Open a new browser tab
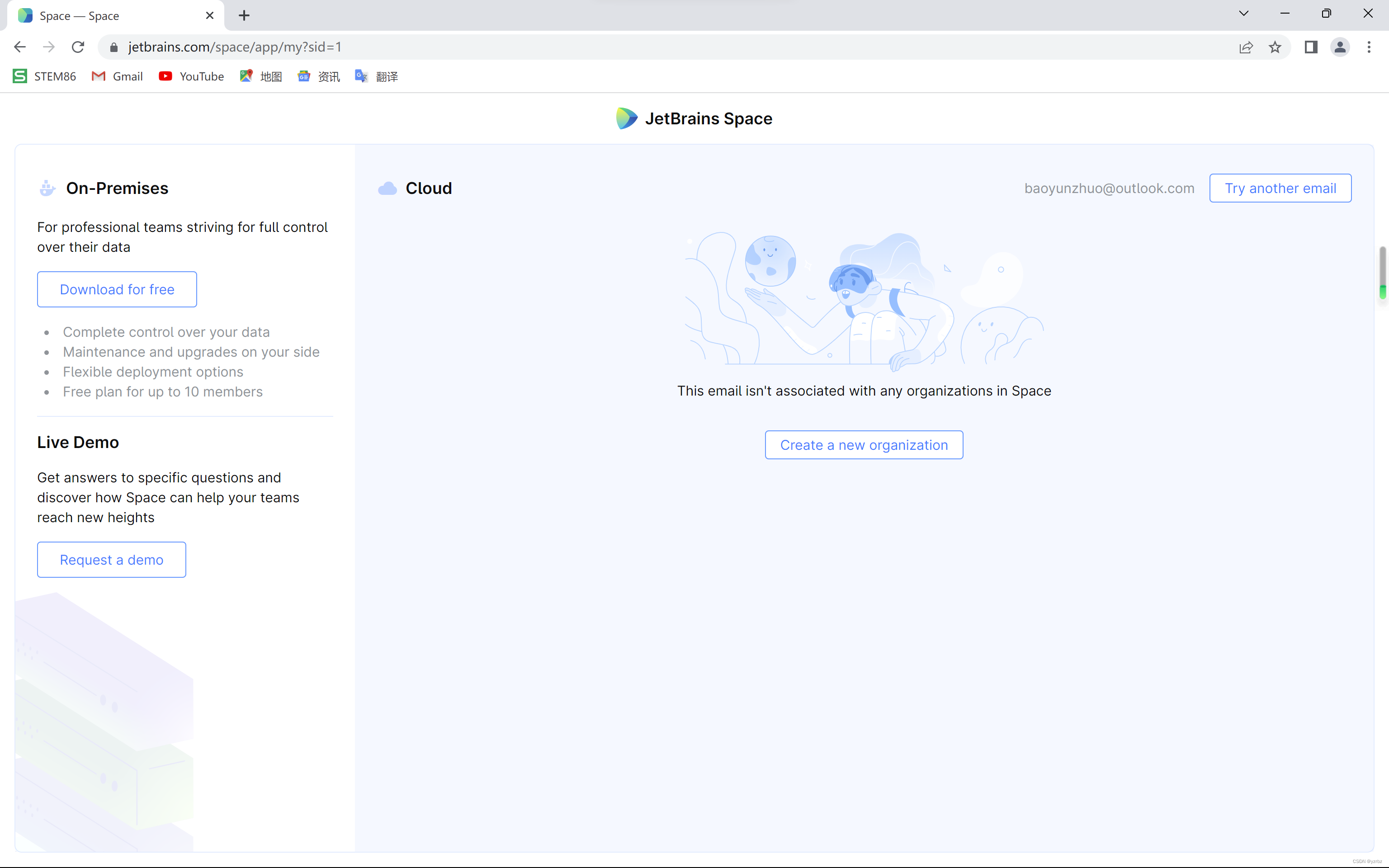Viewport: 1389px width, 868px height. pyautogui.click(x=244, y=15)
